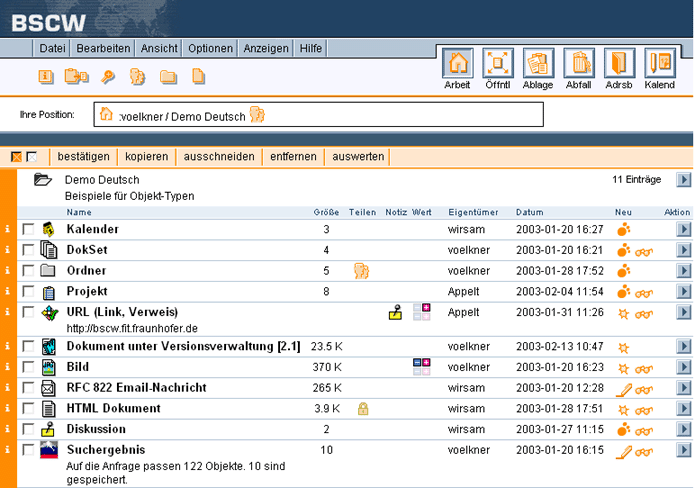Click the kopieren button

(x=148, y=157)
